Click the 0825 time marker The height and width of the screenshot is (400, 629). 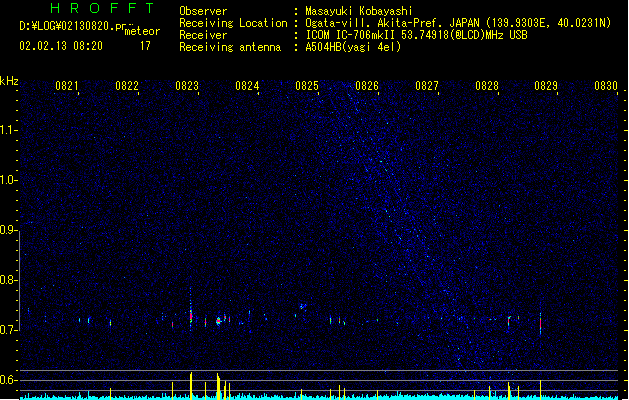click(307, 86)
